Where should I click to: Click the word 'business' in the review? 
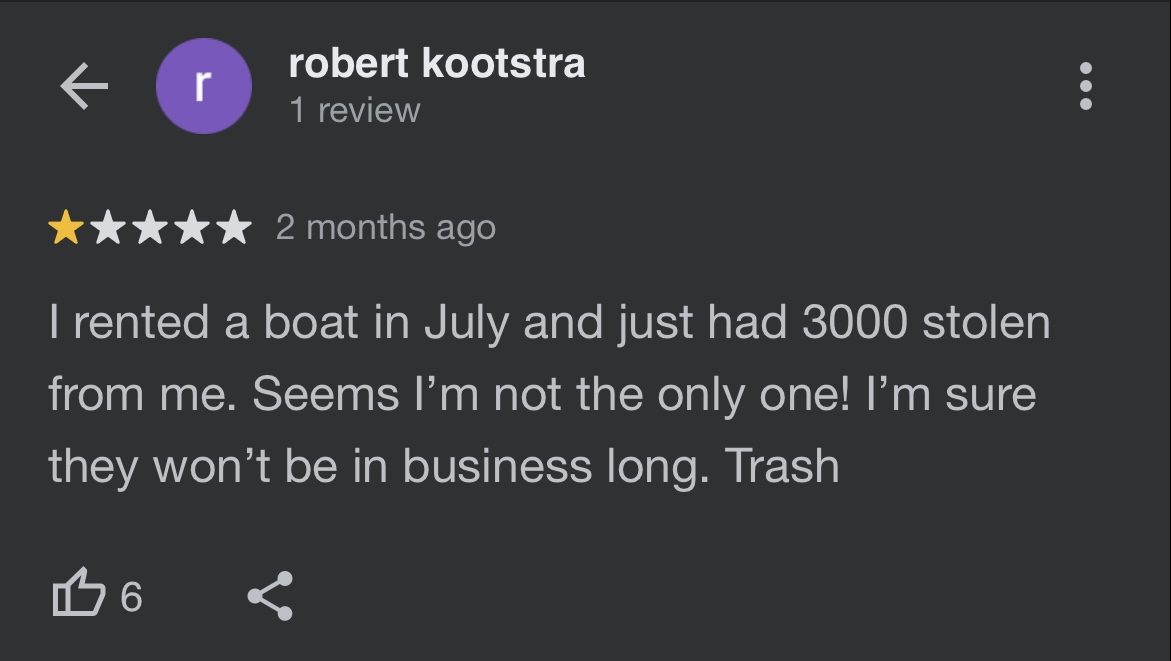tap(497, 465)
